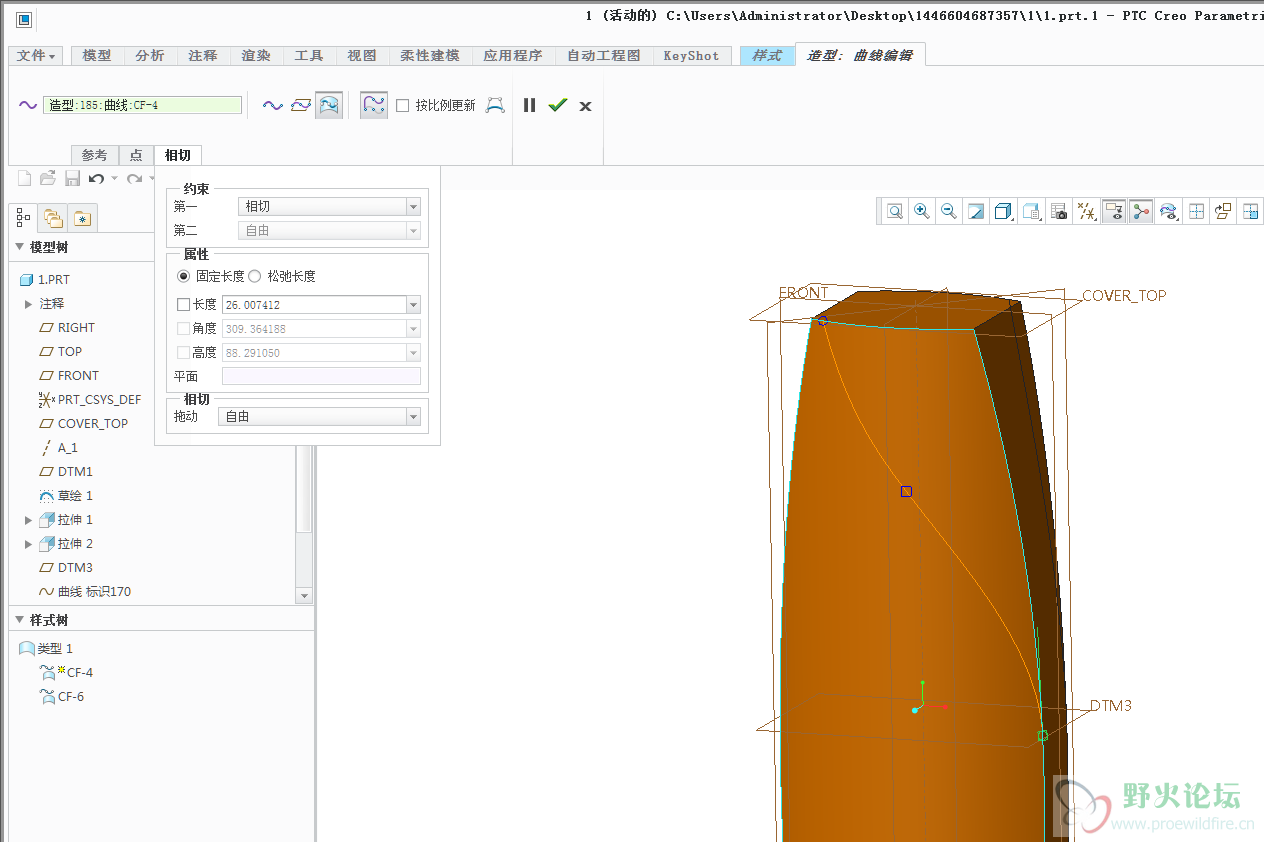Select COVER_TOP in the model tree
Image resolution: width=1264 pixels, height=842 pixels.
click(93, 423)
